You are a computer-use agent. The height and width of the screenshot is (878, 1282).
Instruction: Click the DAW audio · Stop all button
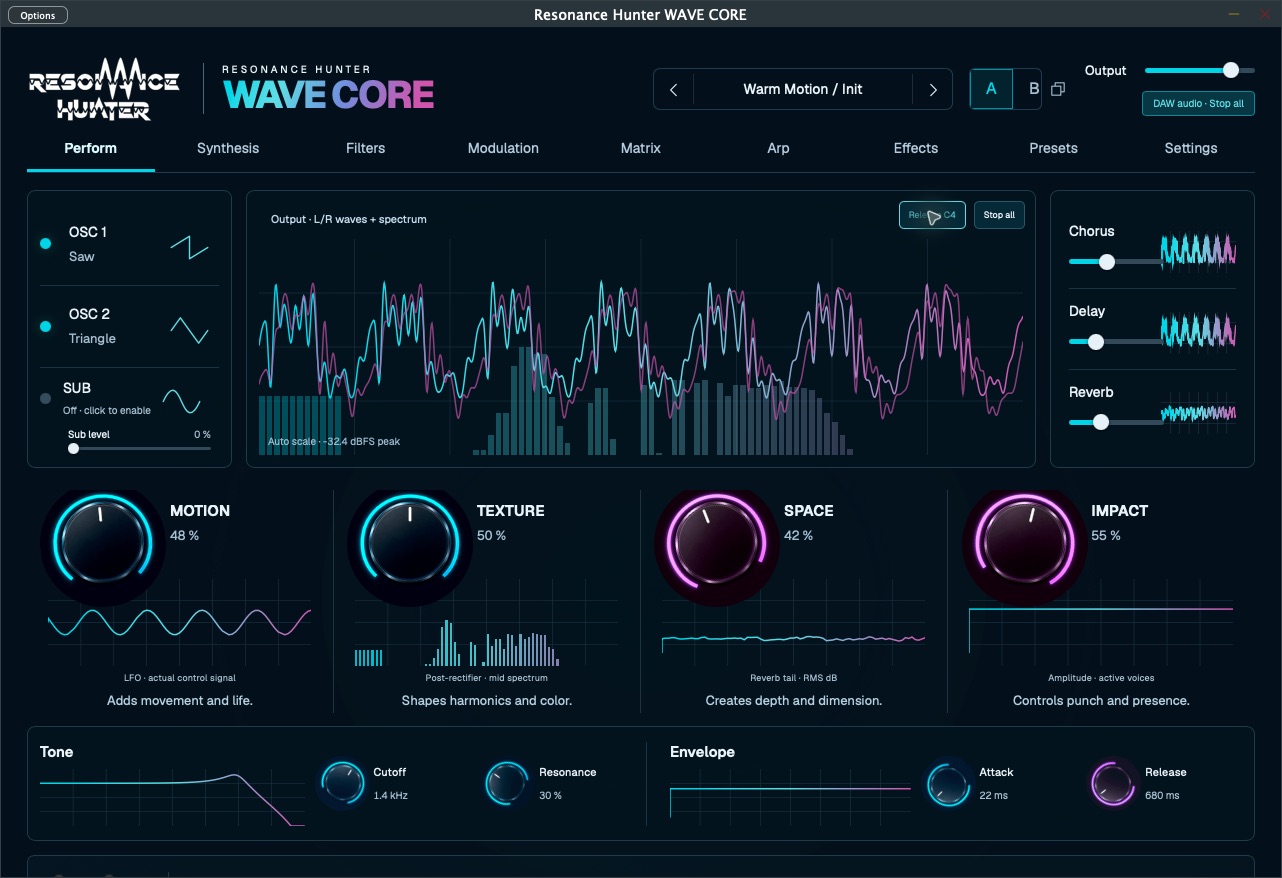(x=1198, y=104)
